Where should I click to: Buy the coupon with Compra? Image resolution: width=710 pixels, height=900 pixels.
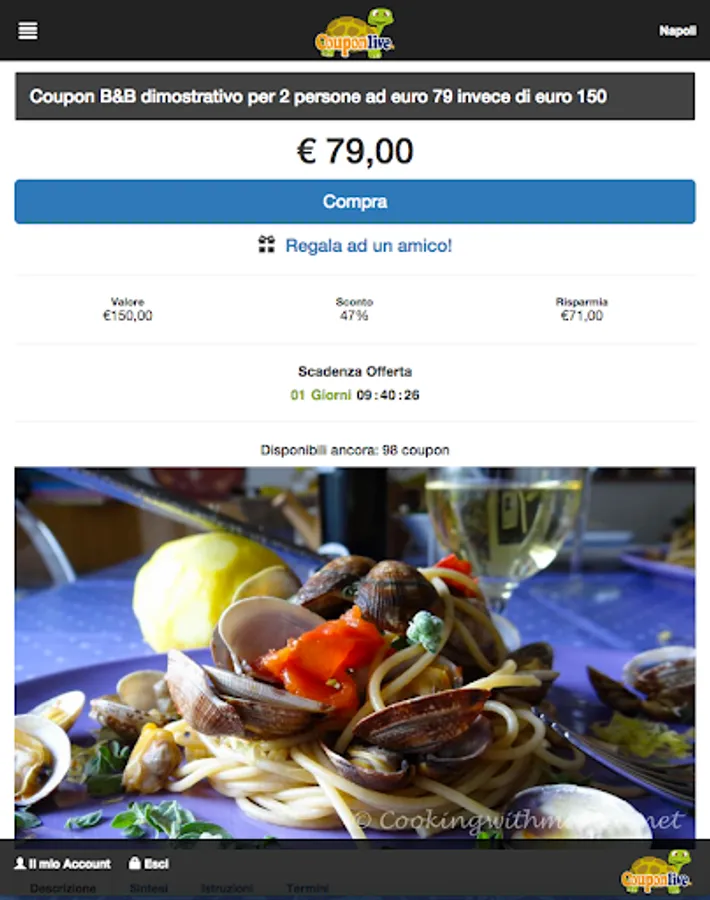click(x=355, y=201)
